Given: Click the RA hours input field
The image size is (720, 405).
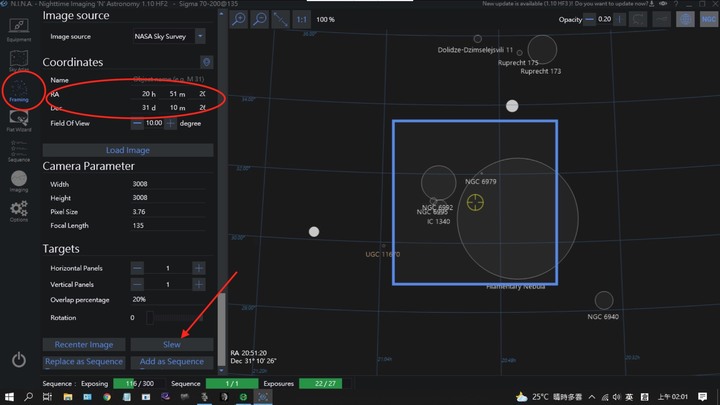Looking at the screenshot, I should point(149,93).
